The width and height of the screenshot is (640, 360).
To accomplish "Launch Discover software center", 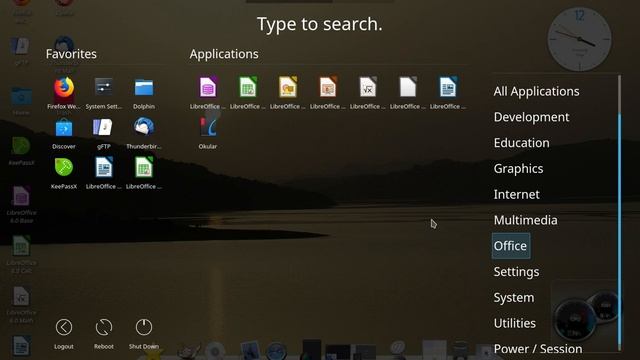I will click(x=64, y=133).
